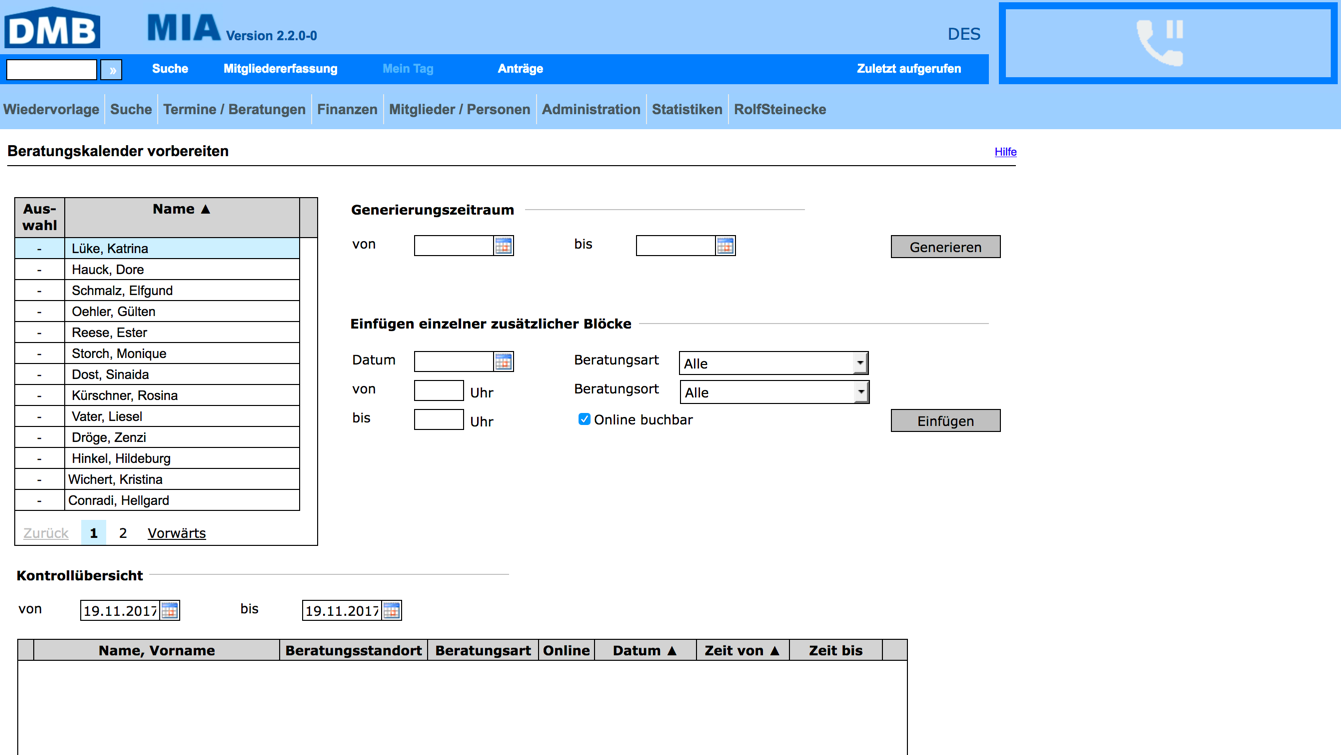Click the Datum input field
This screenshot has width=1341, height=755.
[x=454, y=362]
